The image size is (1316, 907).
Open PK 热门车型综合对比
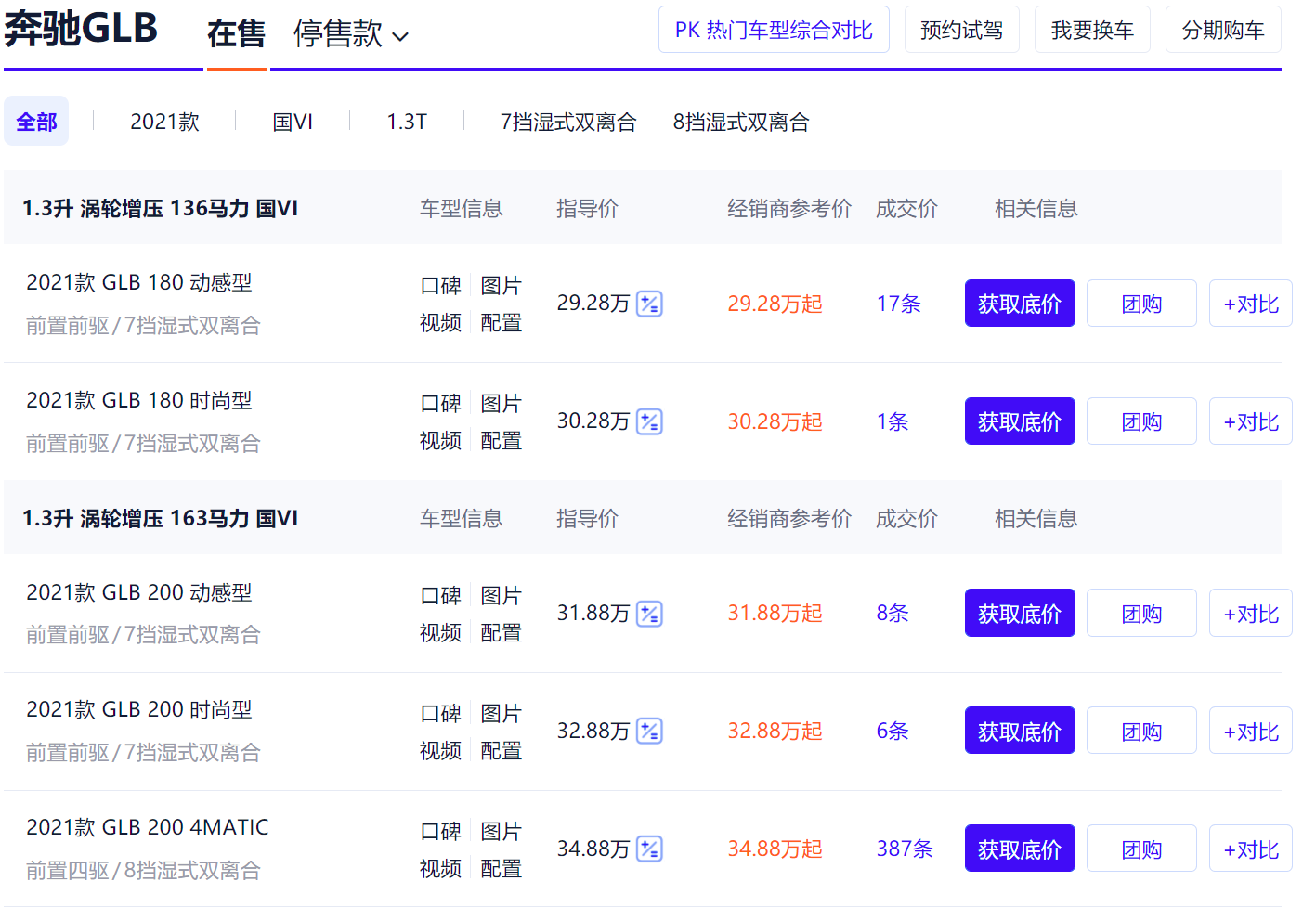[x=774, y=30]
